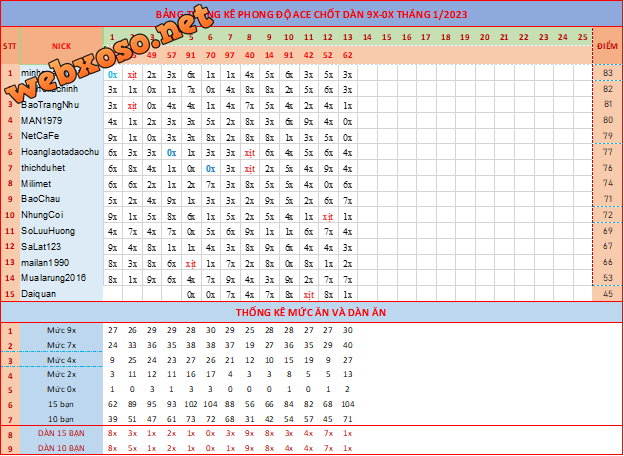Viewport: 624px width, 456px height.
Task: Select value 102 in the 15 bạn row
Action: tap(191, 404)
